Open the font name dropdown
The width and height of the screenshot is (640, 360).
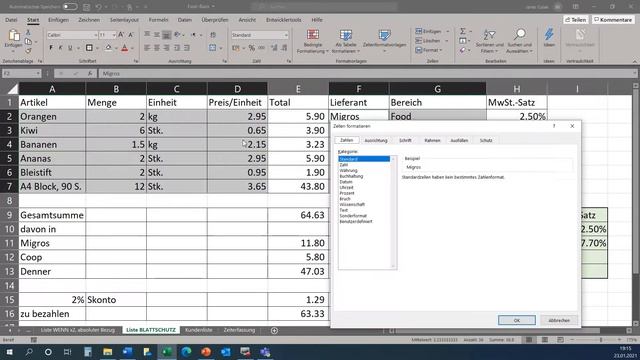[96, 35]
